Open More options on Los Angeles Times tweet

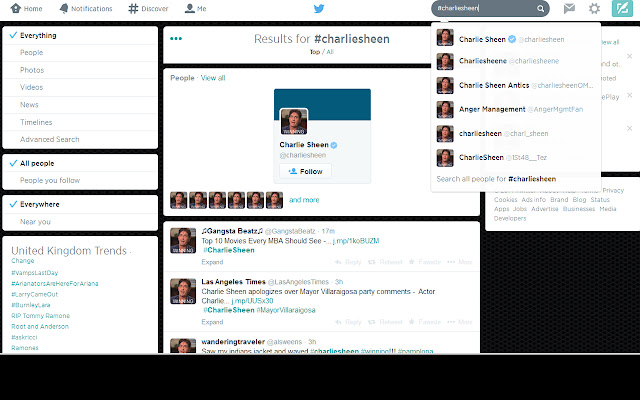(x=460, y=322)
